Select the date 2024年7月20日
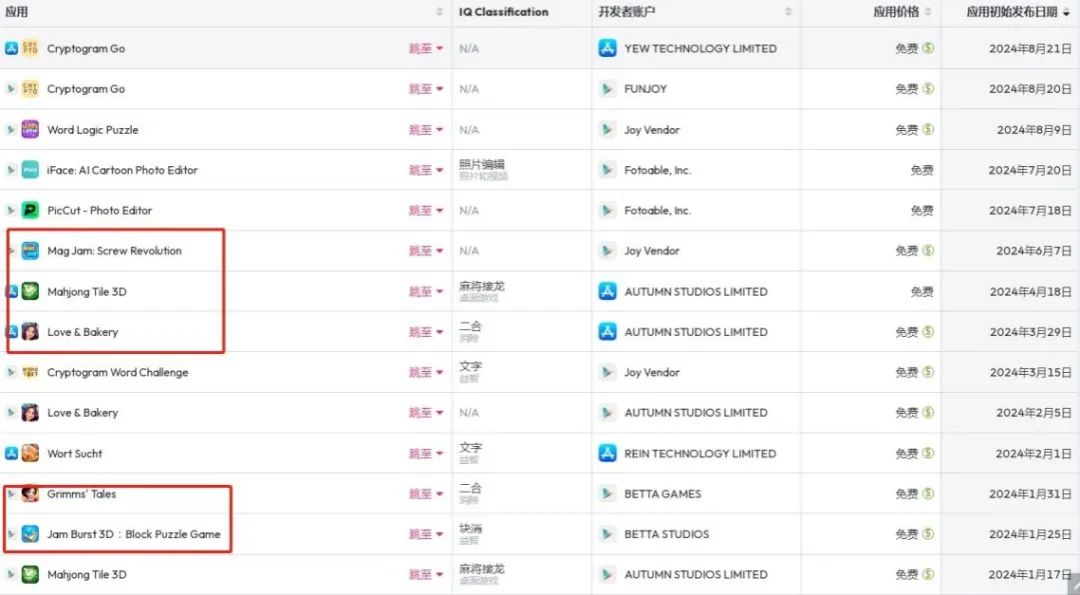The image size is (1080, 595). pos(1030,170)
